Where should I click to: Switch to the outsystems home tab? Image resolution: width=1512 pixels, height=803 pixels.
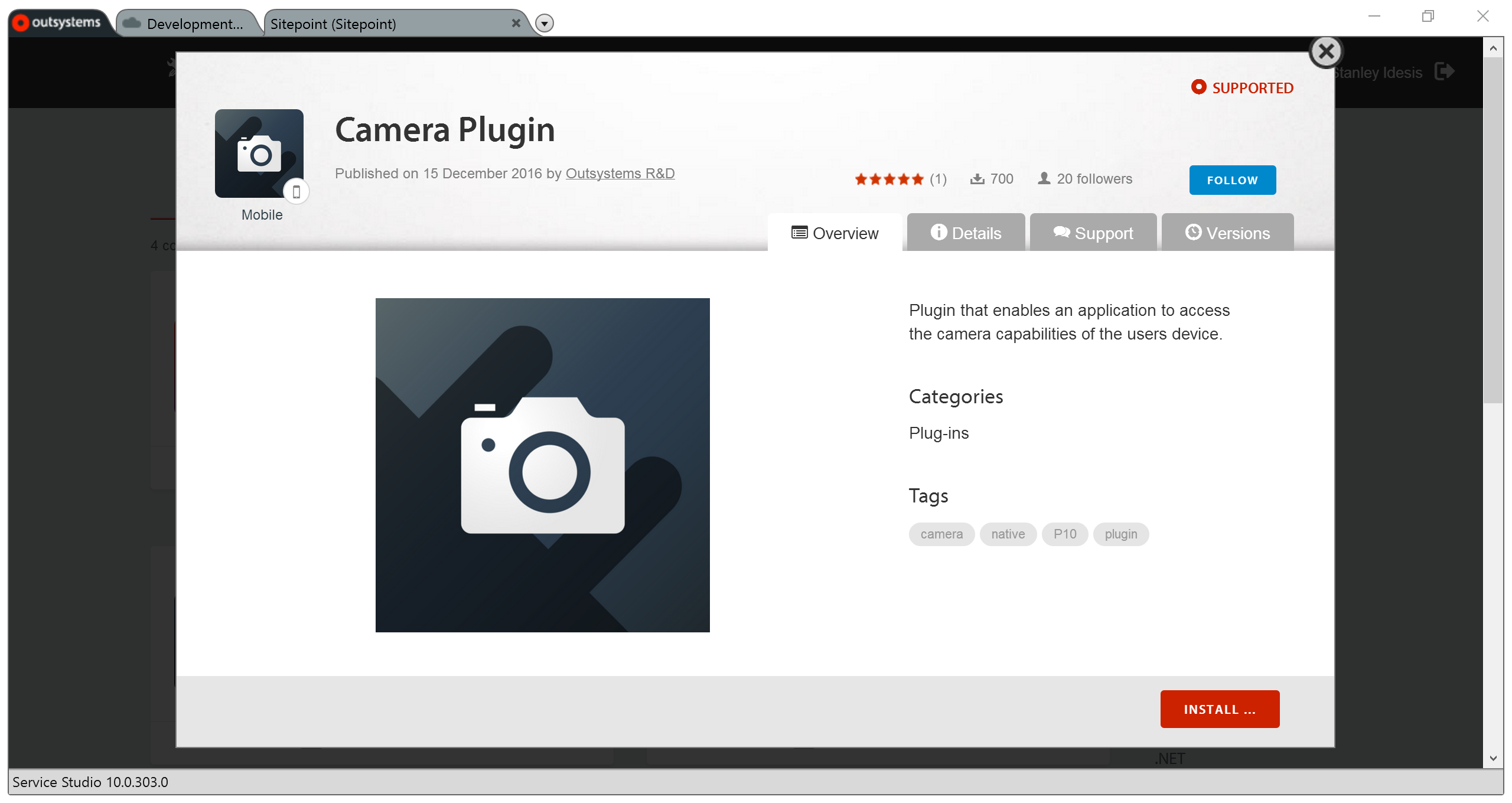[x=59, y=22]
